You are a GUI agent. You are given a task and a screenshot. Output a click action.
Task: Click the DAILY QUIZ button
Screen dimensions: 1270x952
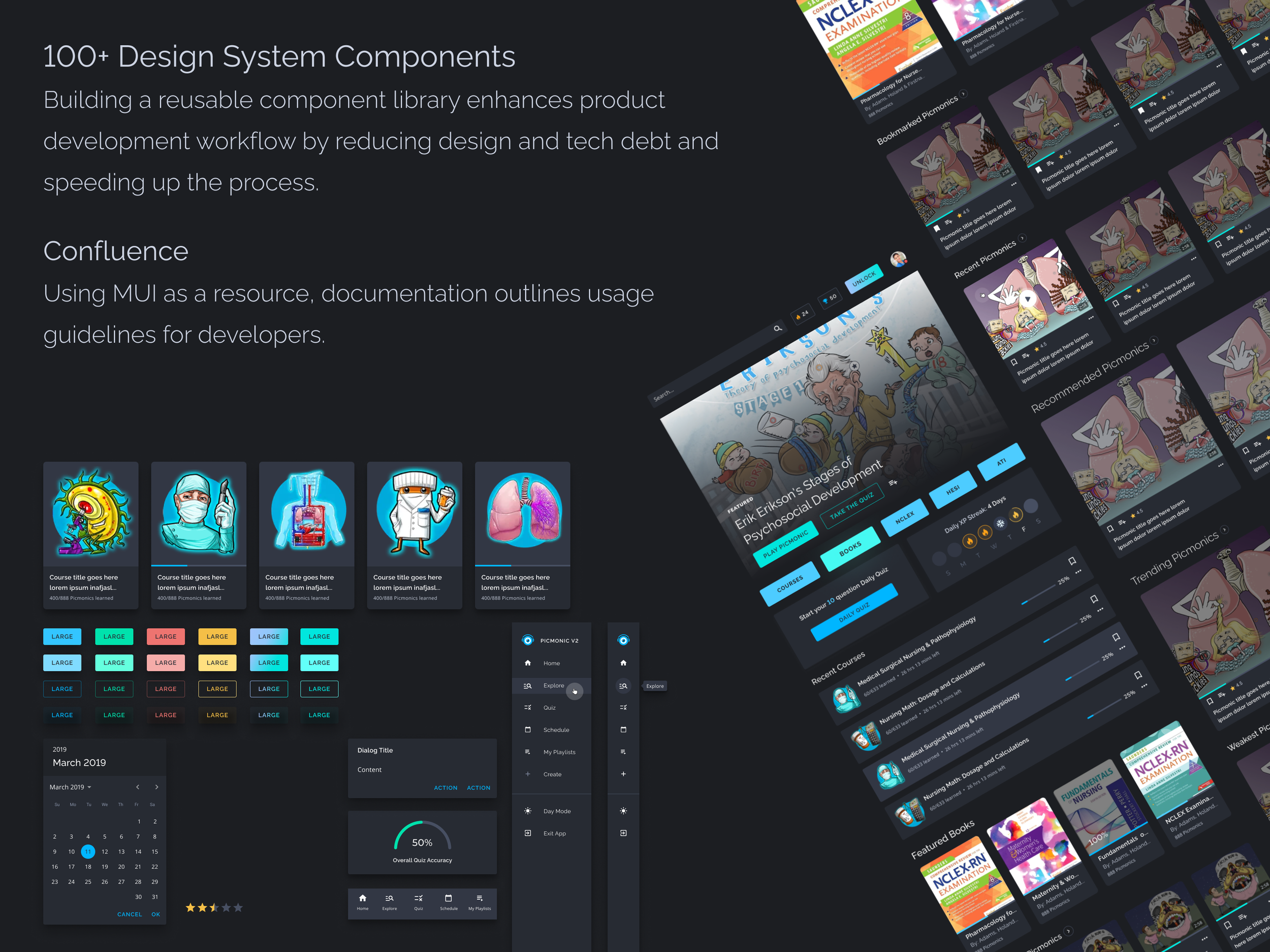(854, 612)
